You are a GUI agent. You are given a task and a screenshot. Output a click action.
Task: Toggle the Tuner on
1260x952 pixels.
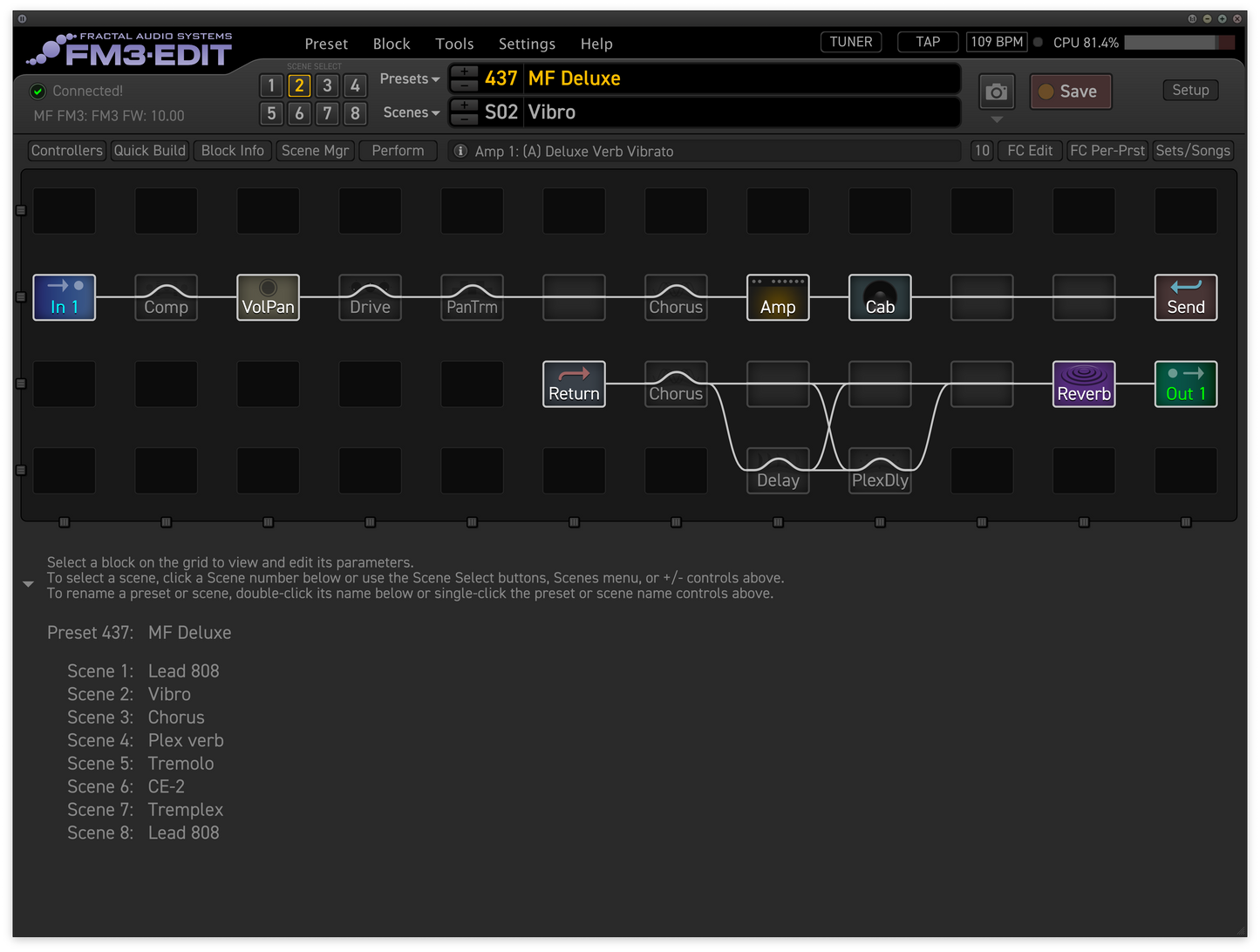(x=850, y=41)
